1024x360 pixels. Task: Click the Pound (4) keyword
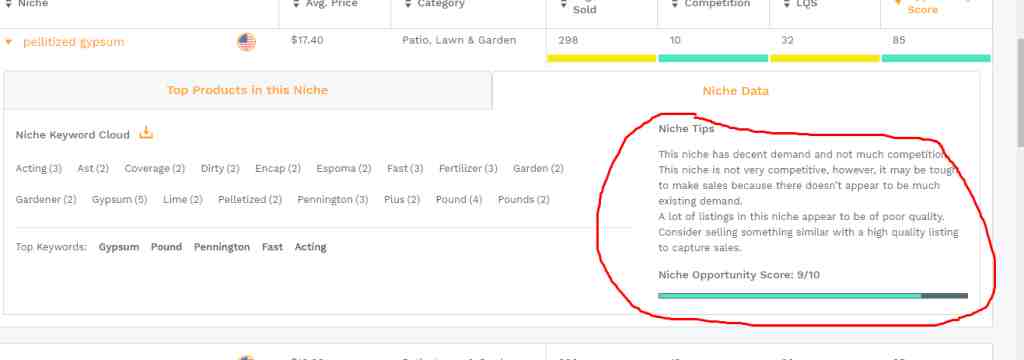coord(458,200)
